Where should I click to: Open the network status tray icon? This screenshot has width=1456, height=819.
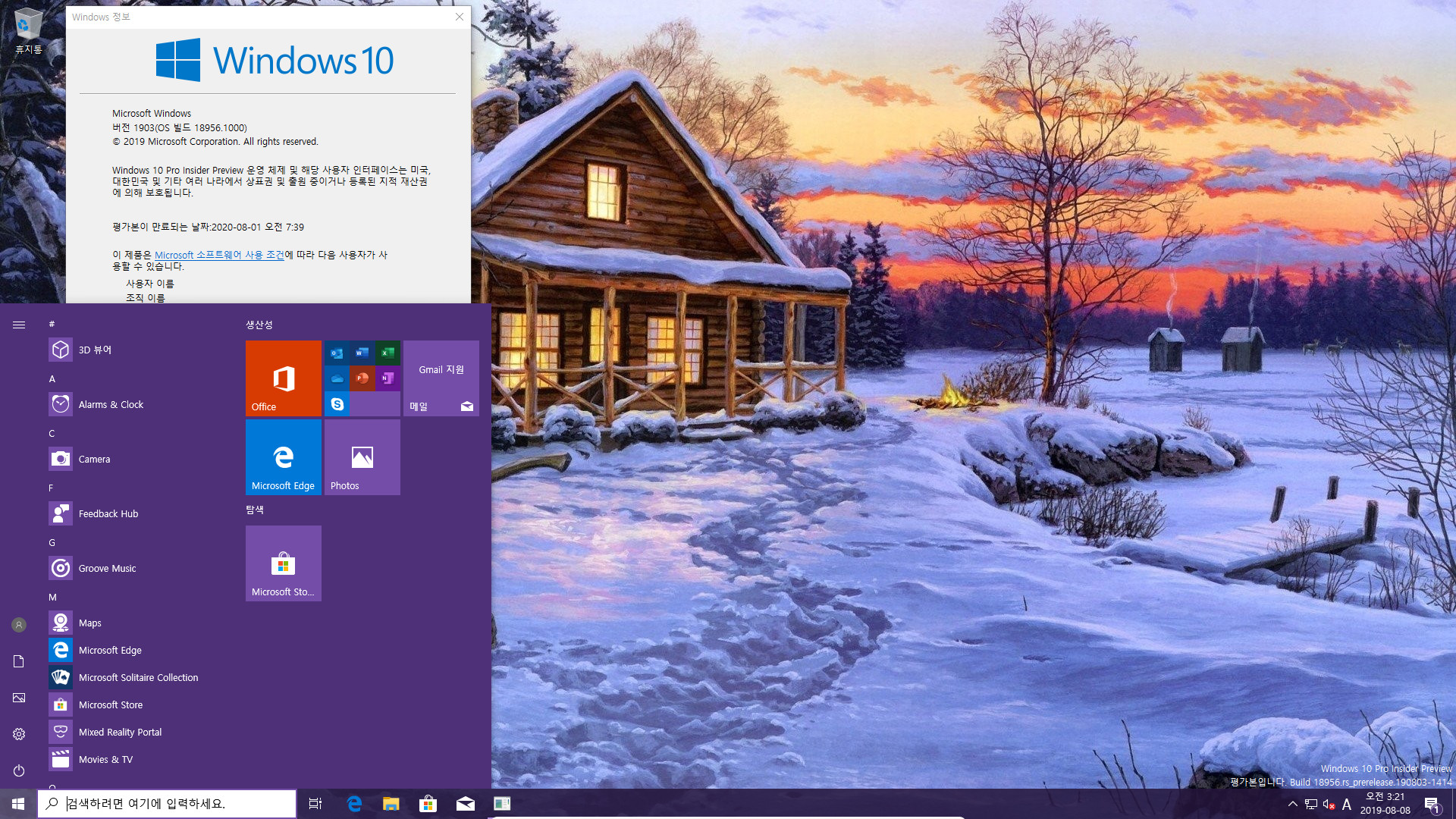tap(1311, 804)
